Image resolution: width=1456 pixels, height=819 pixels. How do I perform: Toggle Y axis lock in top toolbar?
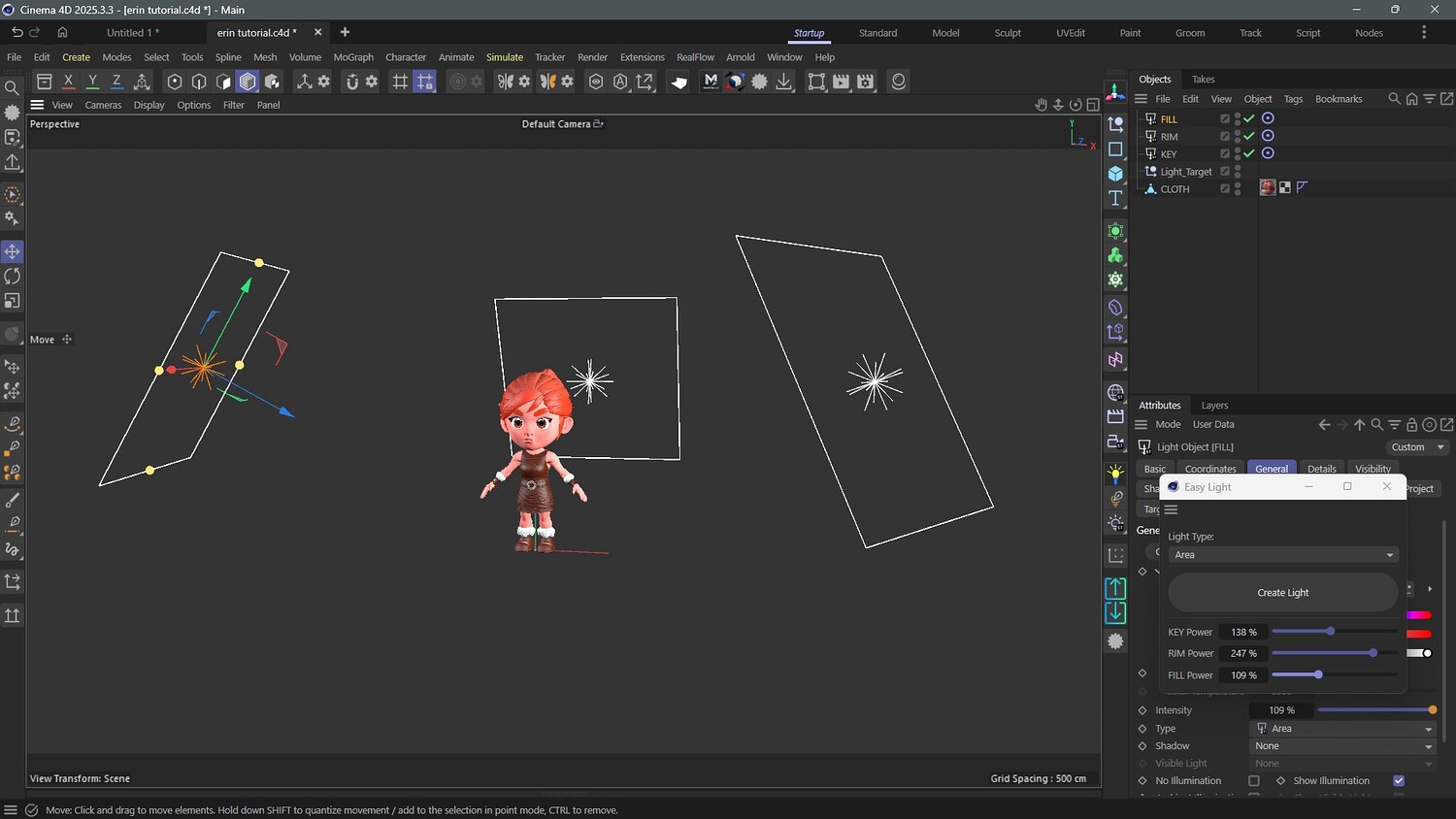[92, 82]
